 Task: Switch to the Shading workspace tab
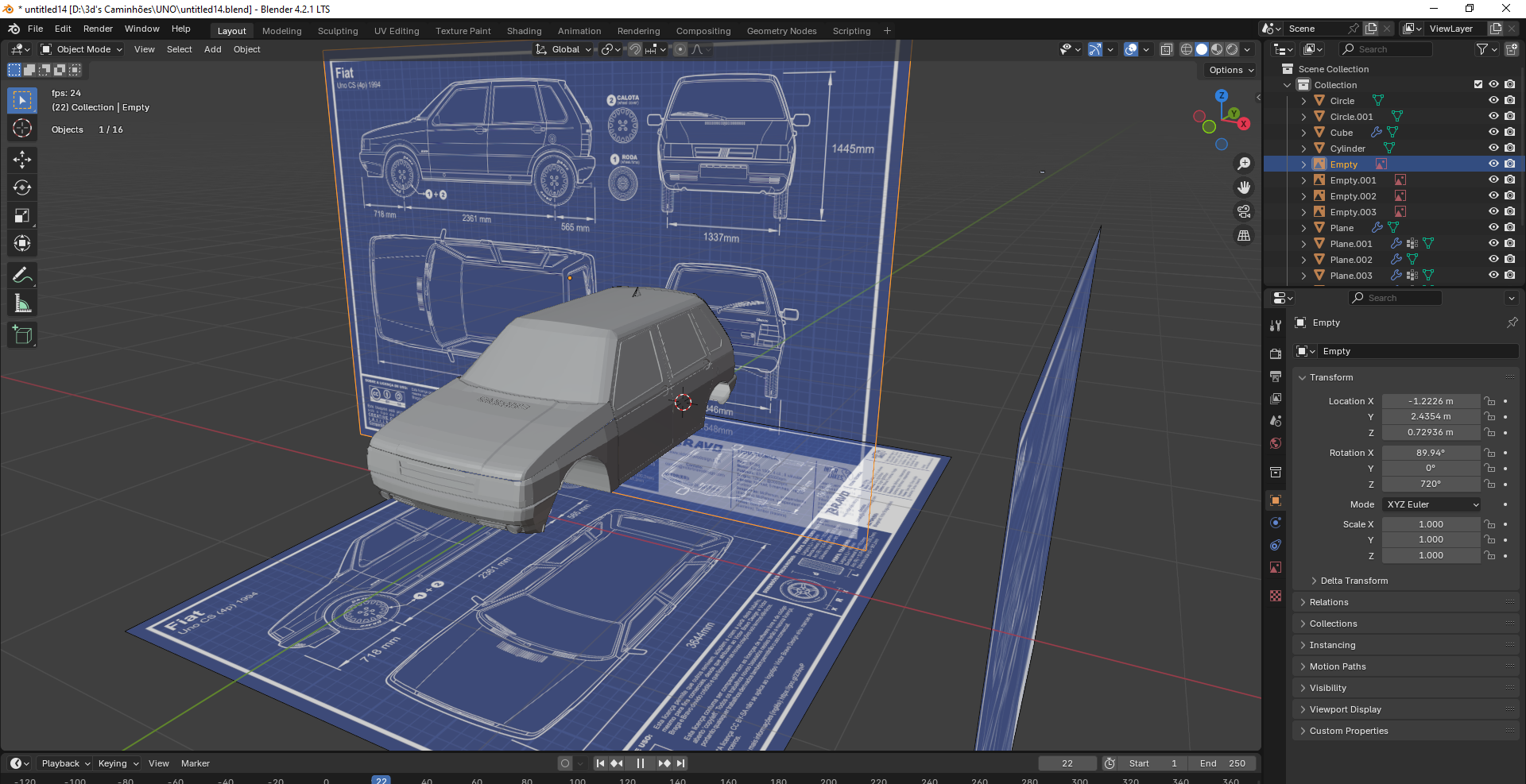point(524,31)
